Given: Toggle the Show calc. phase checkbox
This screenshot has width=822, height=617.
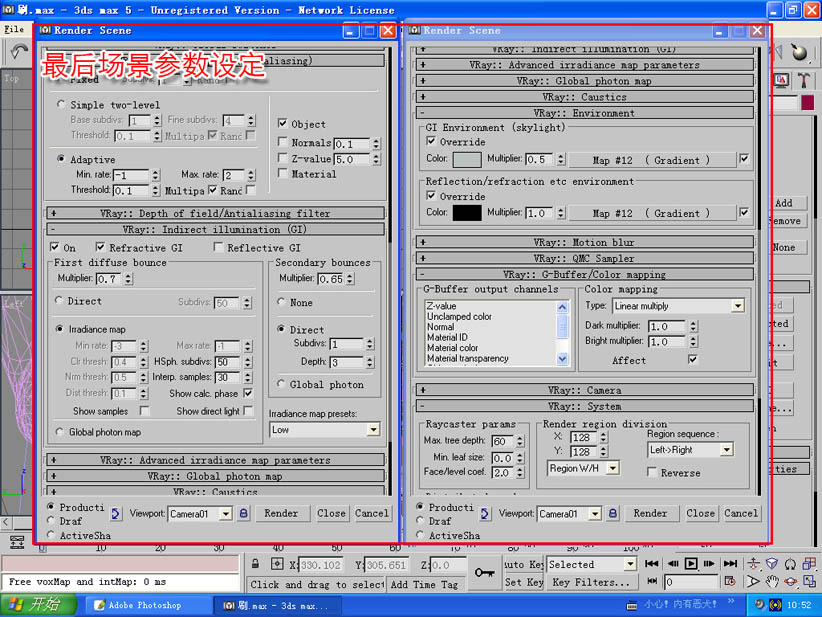Looking at the screenshot, I should (248, 393).
